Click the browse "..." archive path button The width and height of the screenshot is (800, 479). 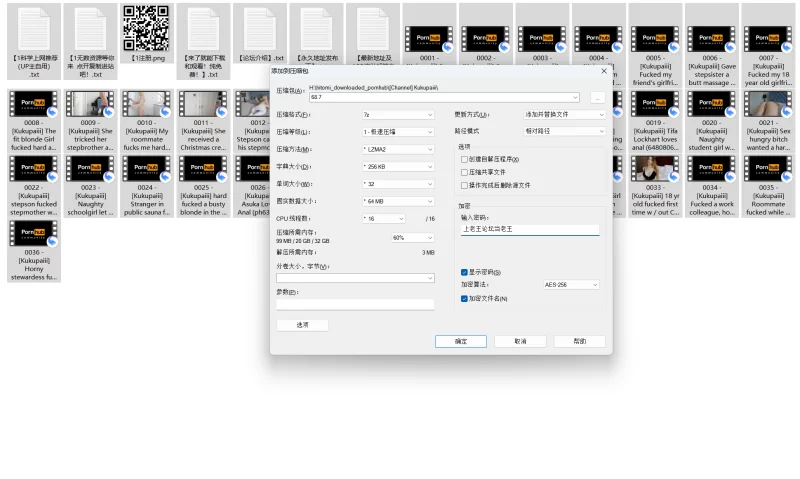tap(597, 98)
